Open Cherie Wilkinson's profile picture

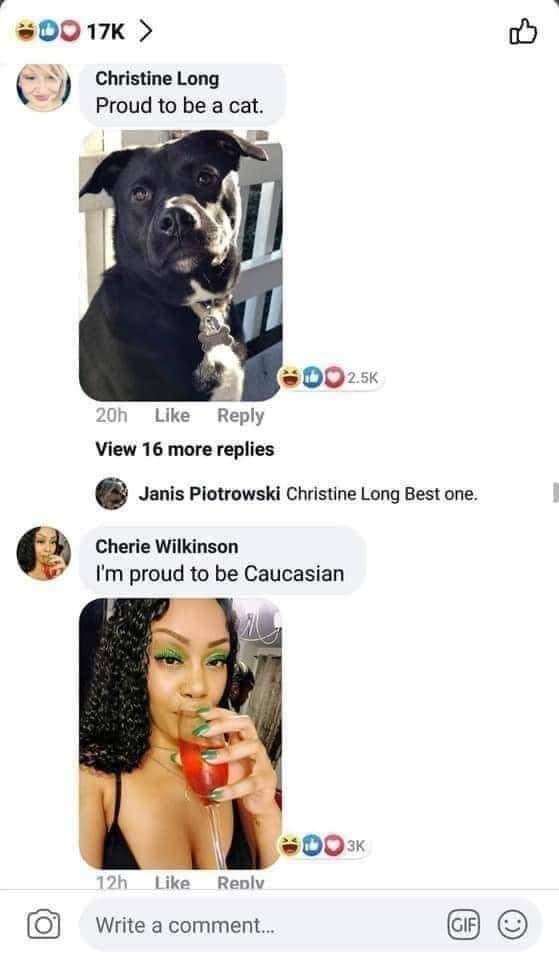pos(43,553)
